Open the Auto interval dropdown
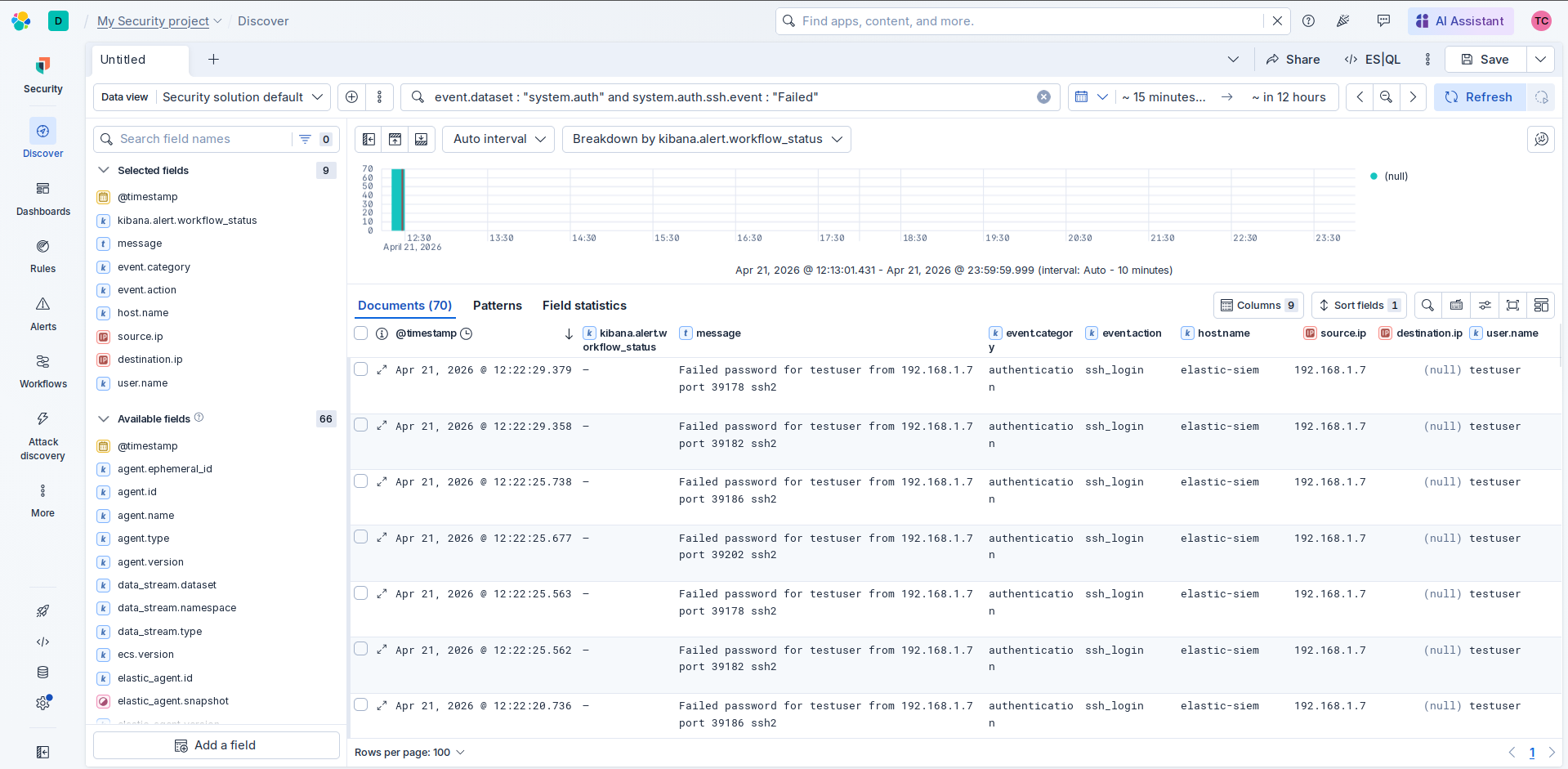This screenshot has width=1568, height=769. tap(498, 139)
